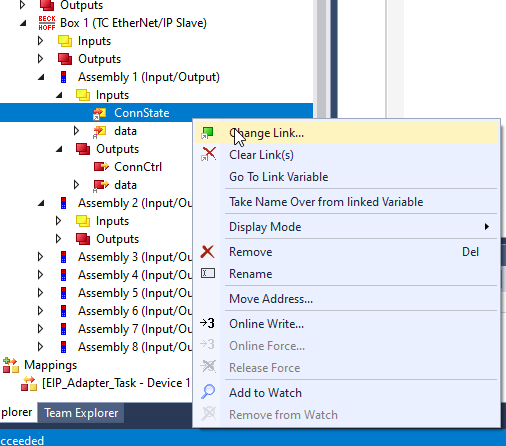Select EIP_Adapter_Task - Device 1 mapping row

pyautogui.click(x=116, y=383)
